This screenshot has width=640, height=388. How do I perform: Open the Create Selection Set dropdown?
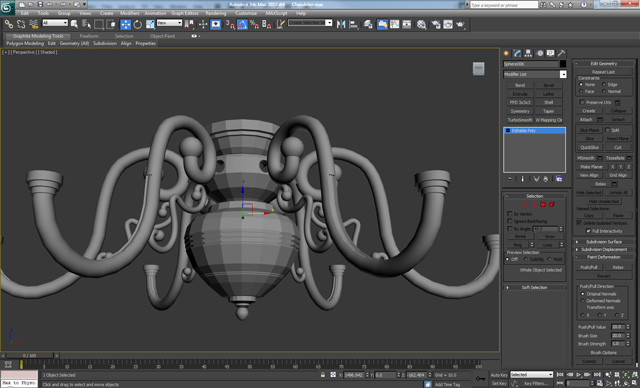point(310,23)
